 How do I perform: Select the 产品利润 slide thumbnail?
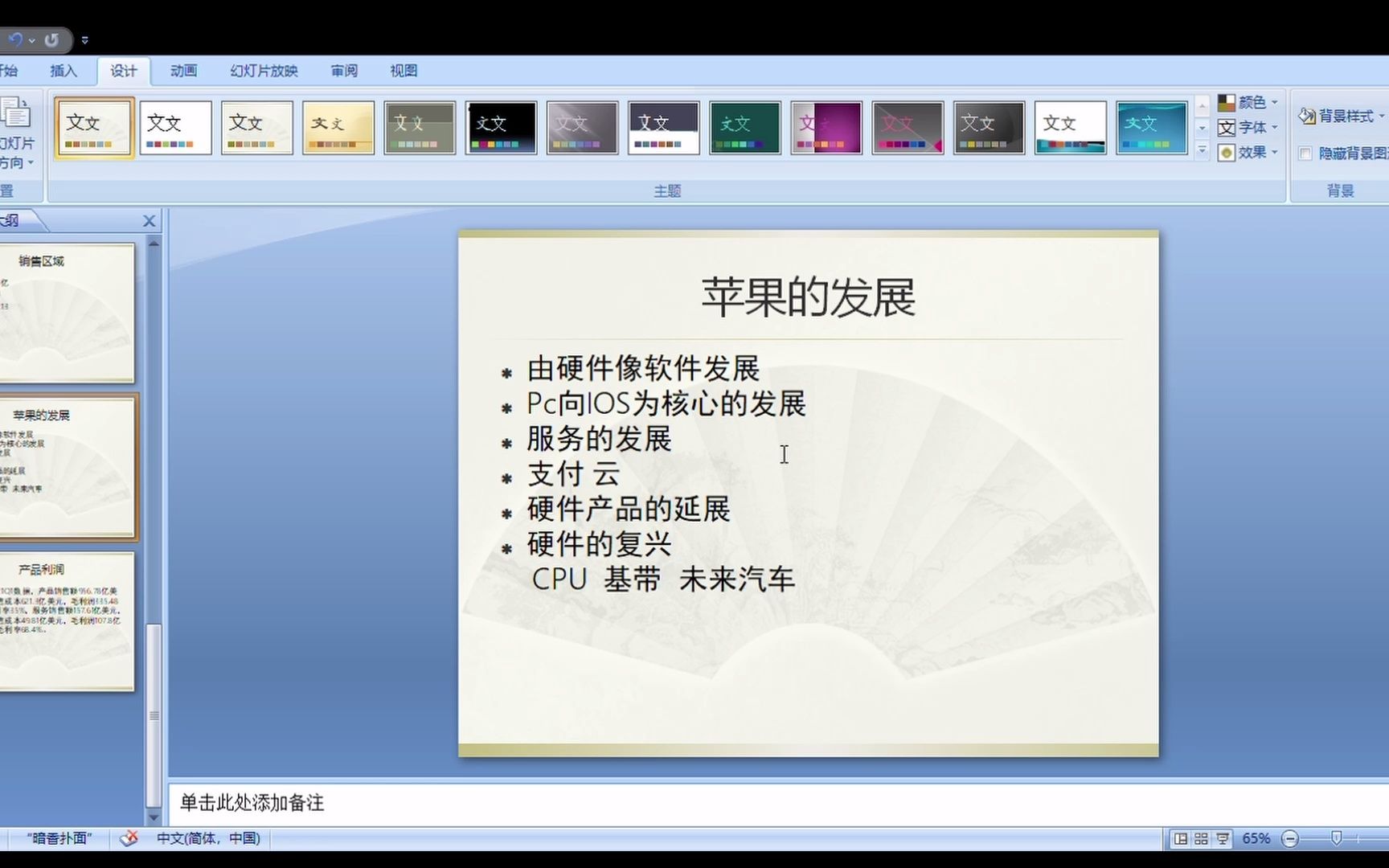[67, 621]
